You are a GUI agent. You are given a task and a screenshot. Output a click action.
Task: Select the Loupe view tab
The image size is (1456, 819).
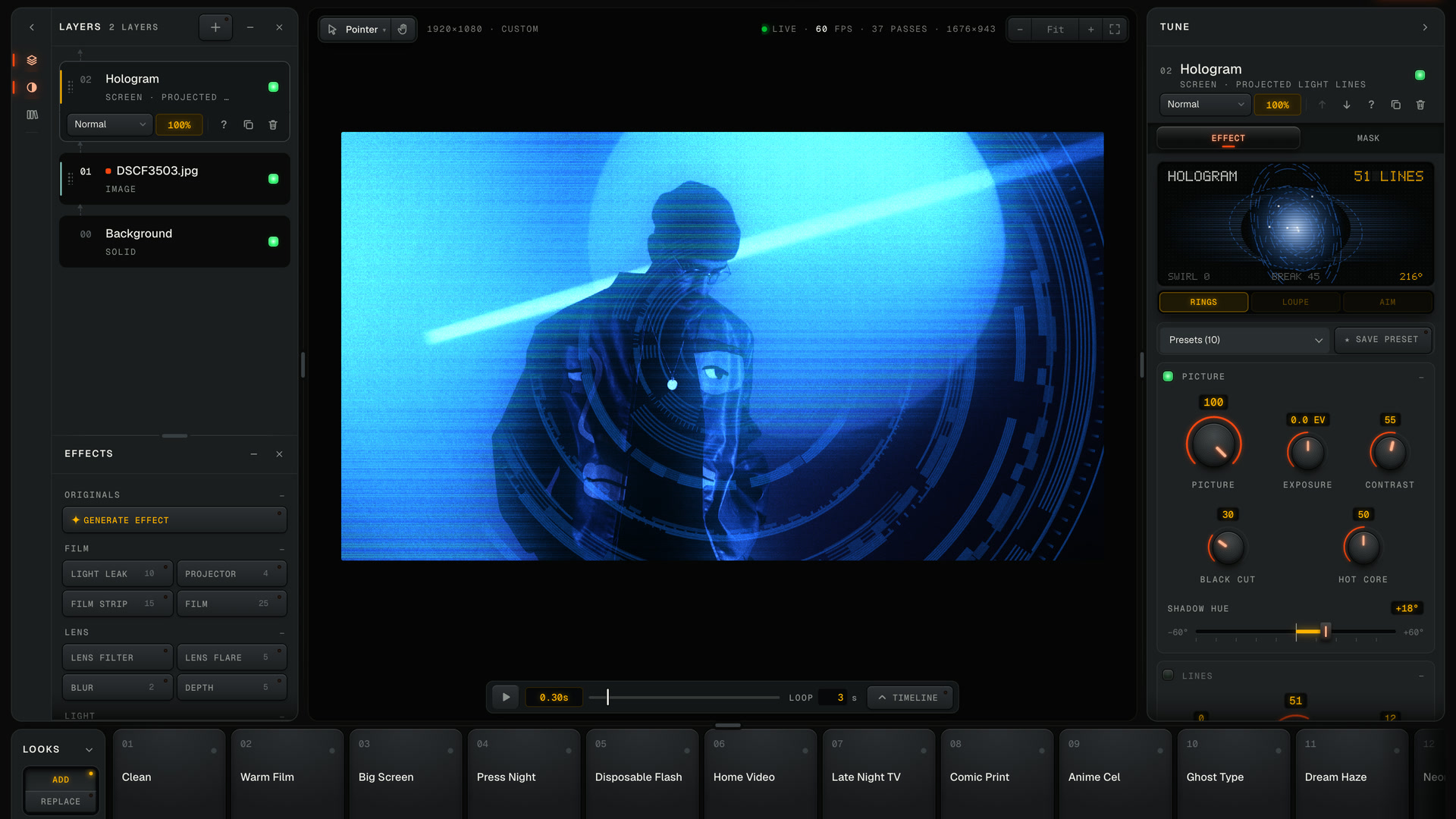pos(1295,302)
